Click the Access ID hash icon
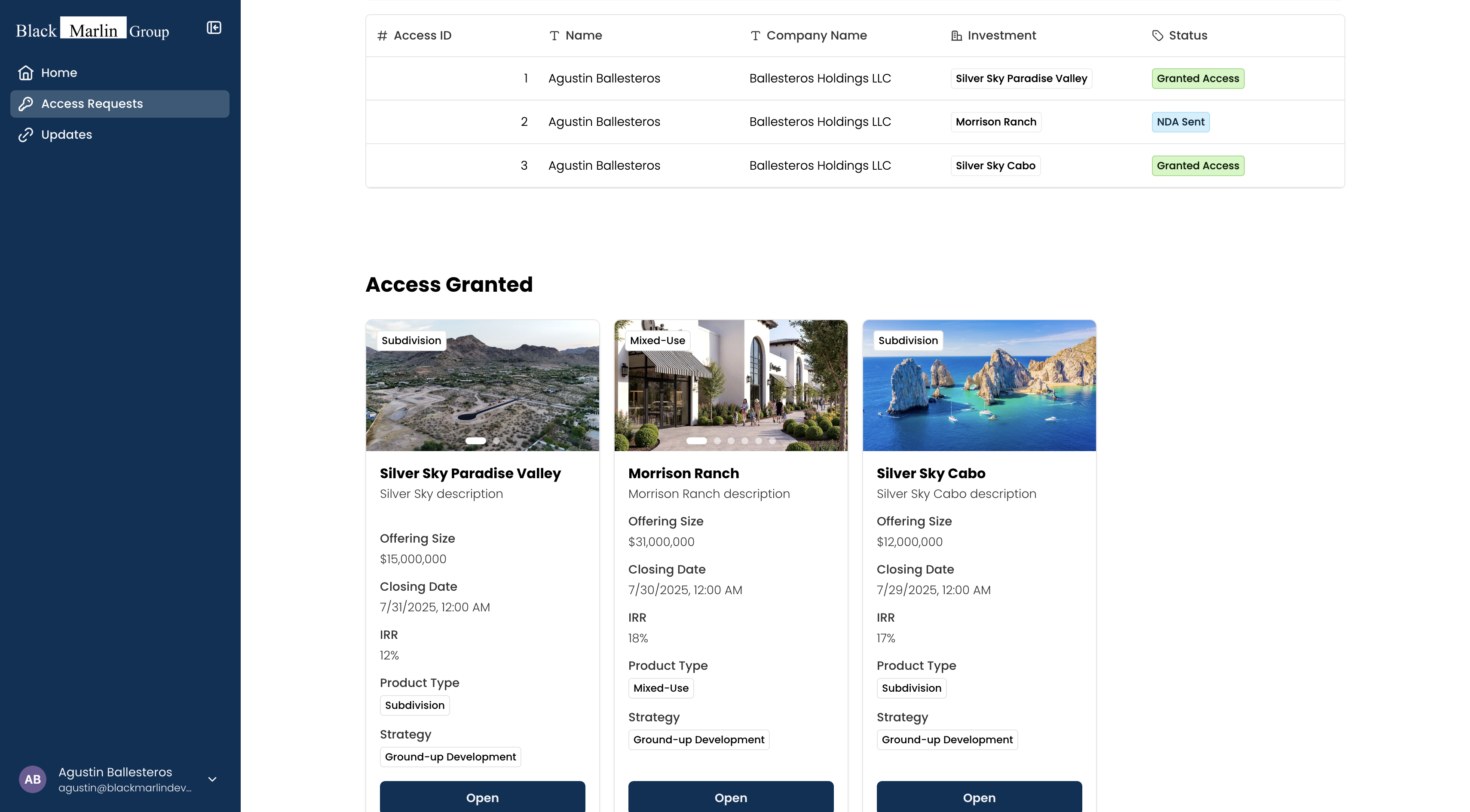 pyautogui.click(x=382, y=36)
